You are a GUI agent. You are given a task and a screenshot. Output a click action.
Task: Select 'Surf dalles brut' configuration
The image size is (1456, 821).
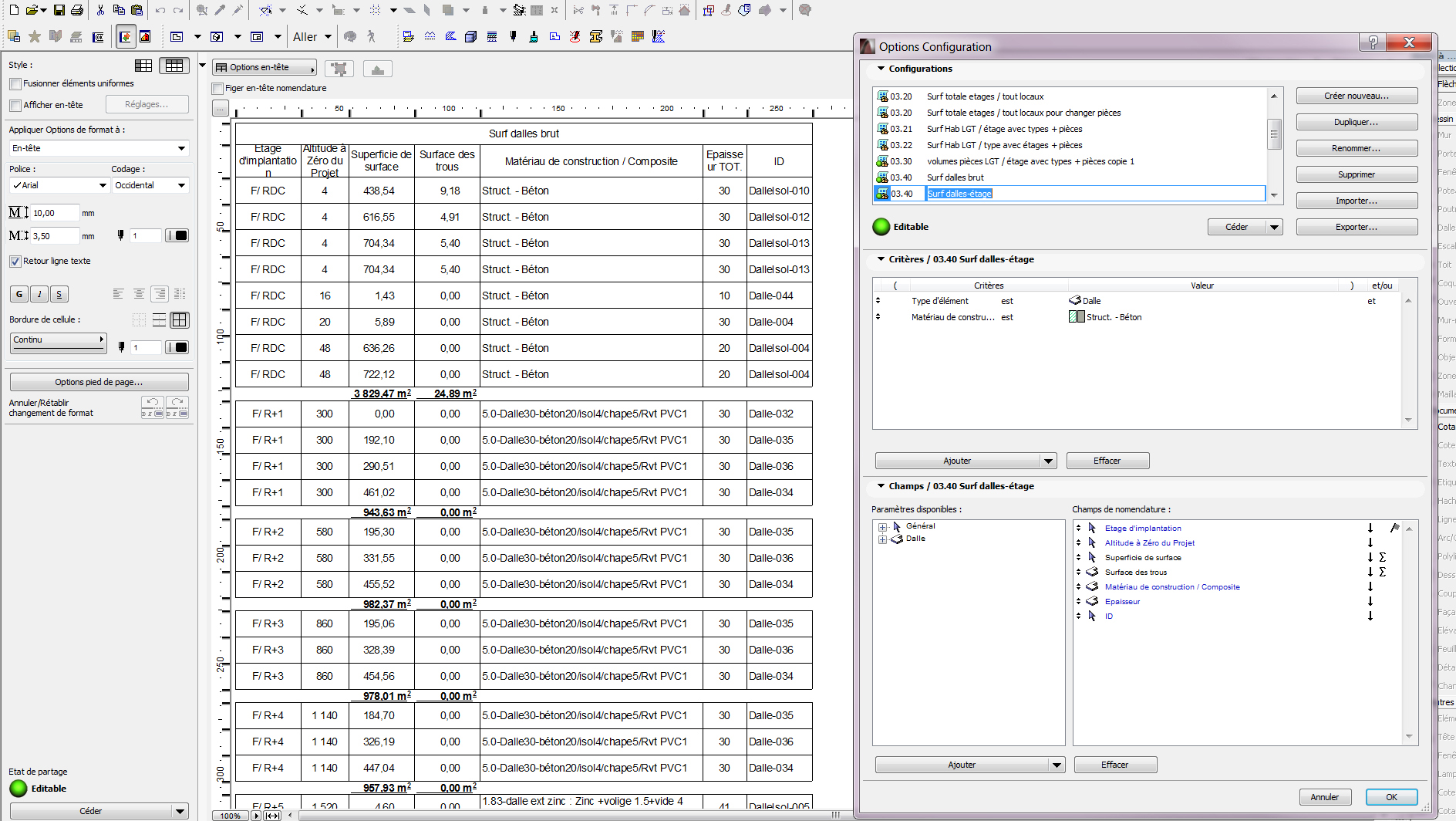coord(955,177)
